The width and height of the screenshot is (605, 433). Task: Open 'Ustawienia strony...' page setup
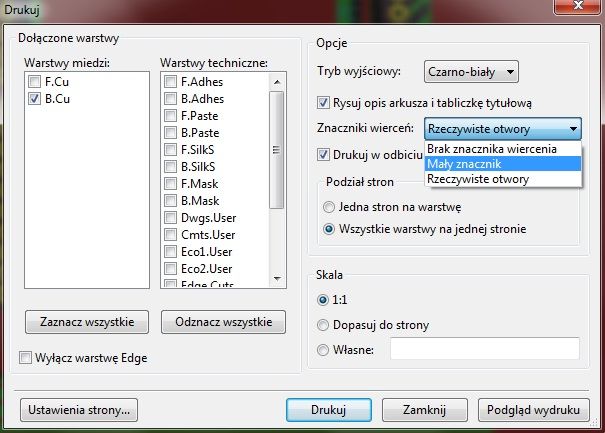tap(79, 410)
